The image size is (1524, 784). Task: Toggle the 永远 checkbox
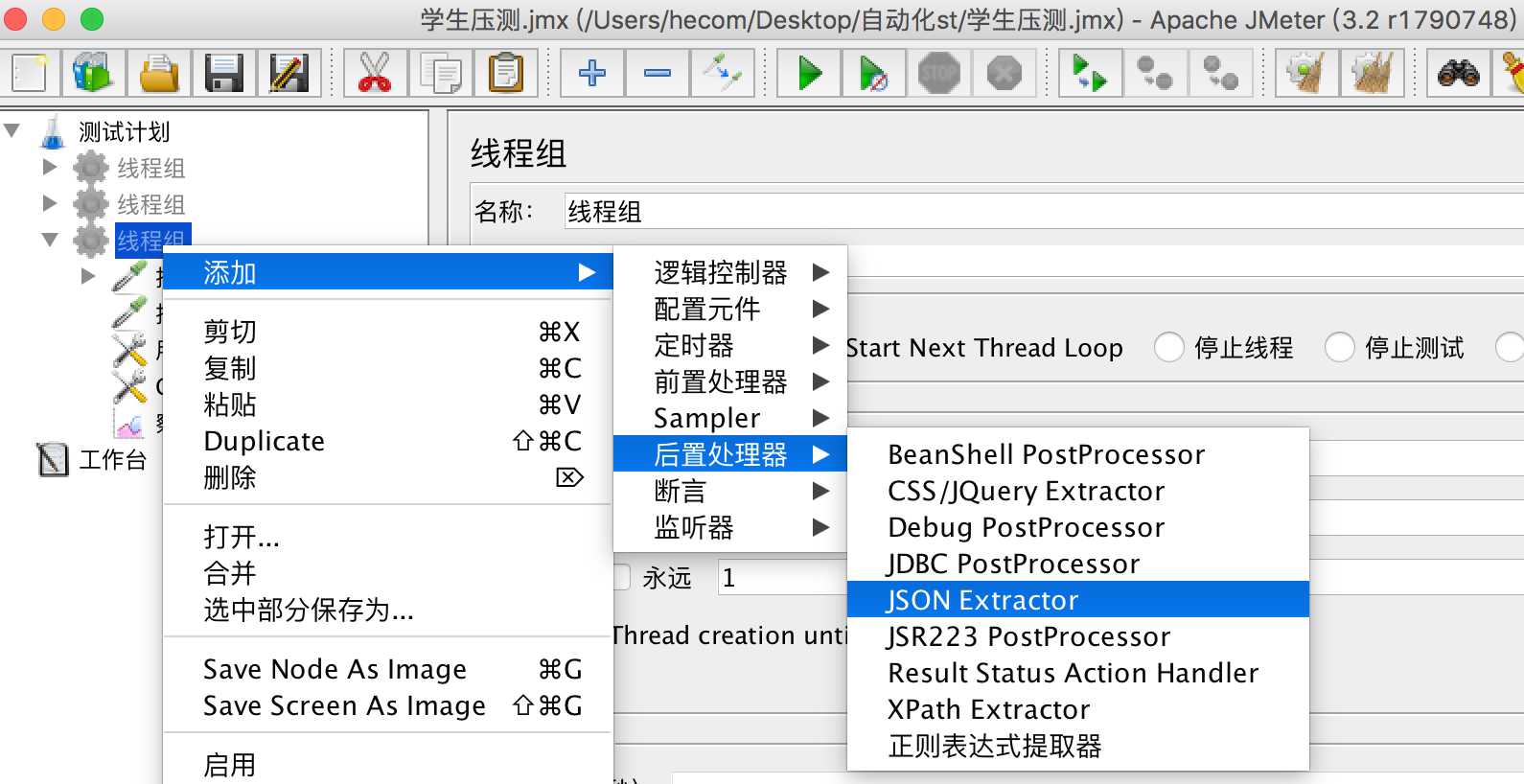pos(622,577)
